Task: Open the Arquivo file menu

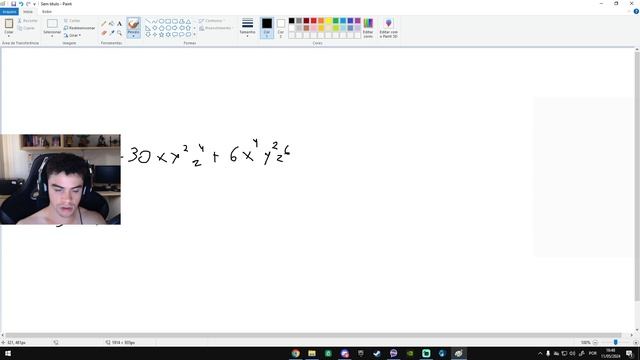Action: pos(9,11)
